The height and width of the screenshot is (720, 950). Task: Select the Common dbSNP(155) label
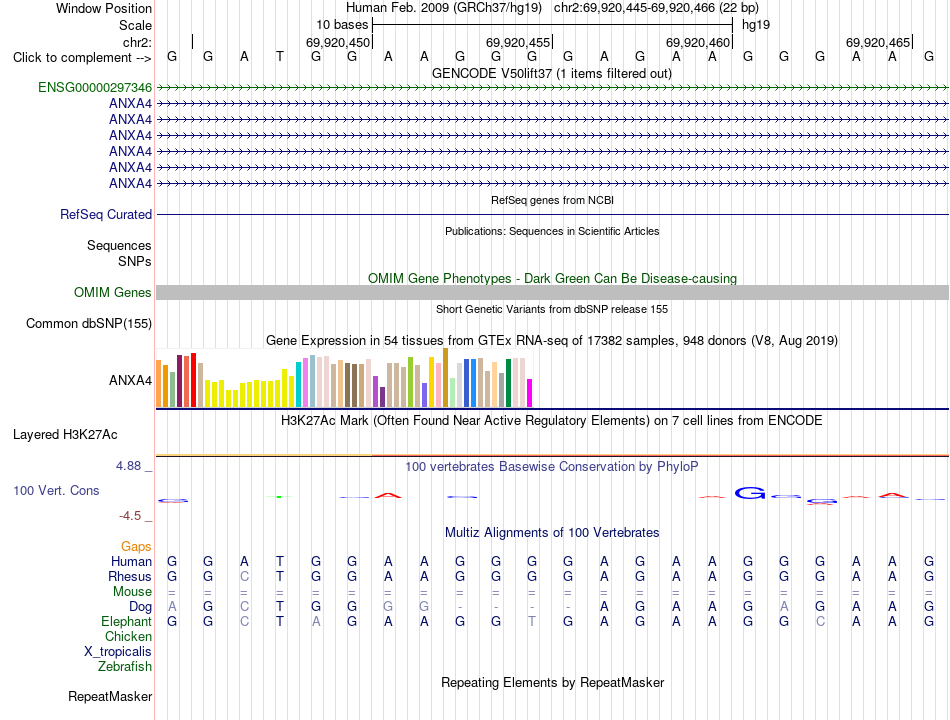pyautogui.click(x=88, y=324)
